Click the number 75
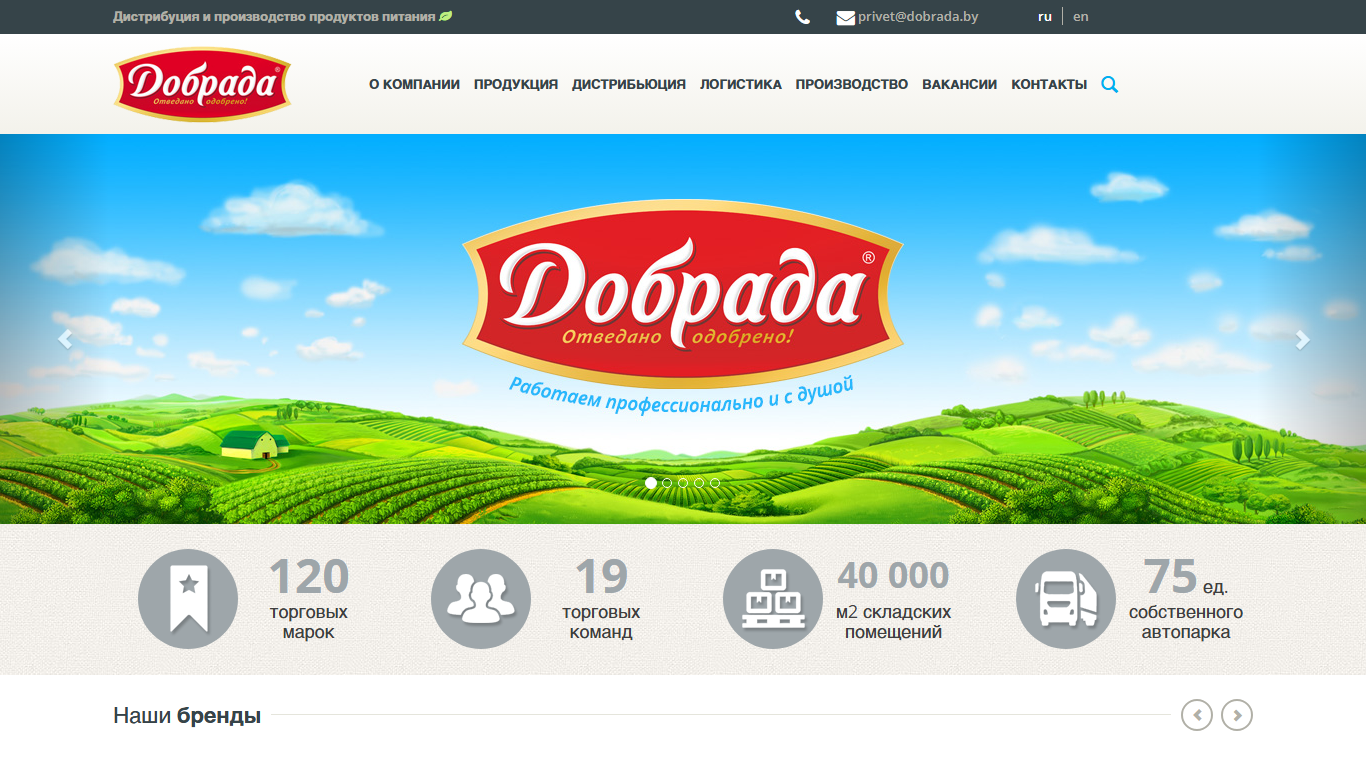Viewport: 1366px width, 768px height. (x=1170, y=577)
